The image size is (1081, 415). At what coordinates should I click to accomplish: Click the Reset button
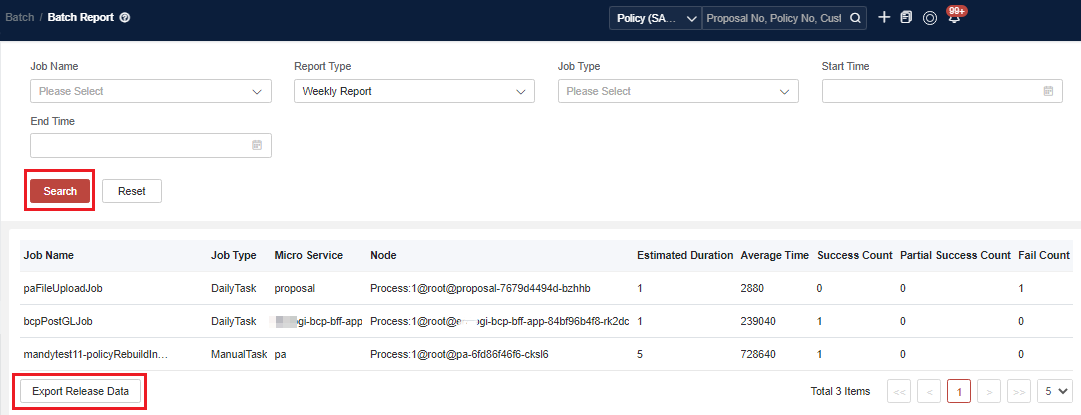click(132, 191)
